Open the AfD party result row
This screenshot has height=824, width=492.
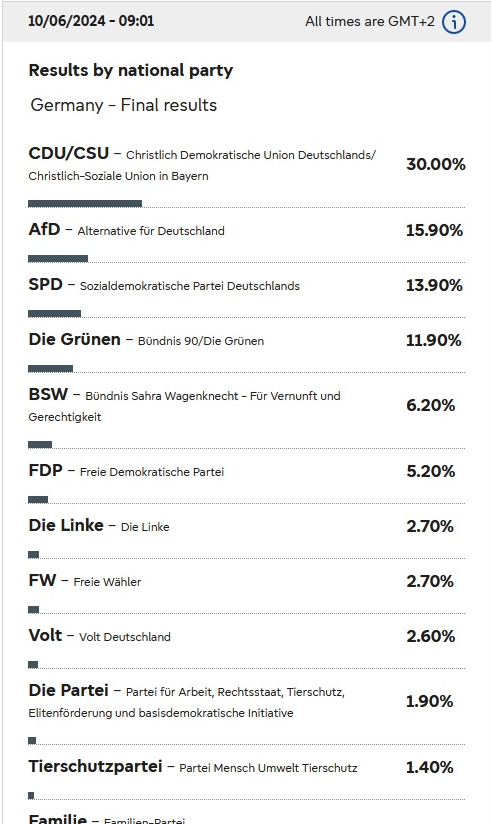coord(247,236)
